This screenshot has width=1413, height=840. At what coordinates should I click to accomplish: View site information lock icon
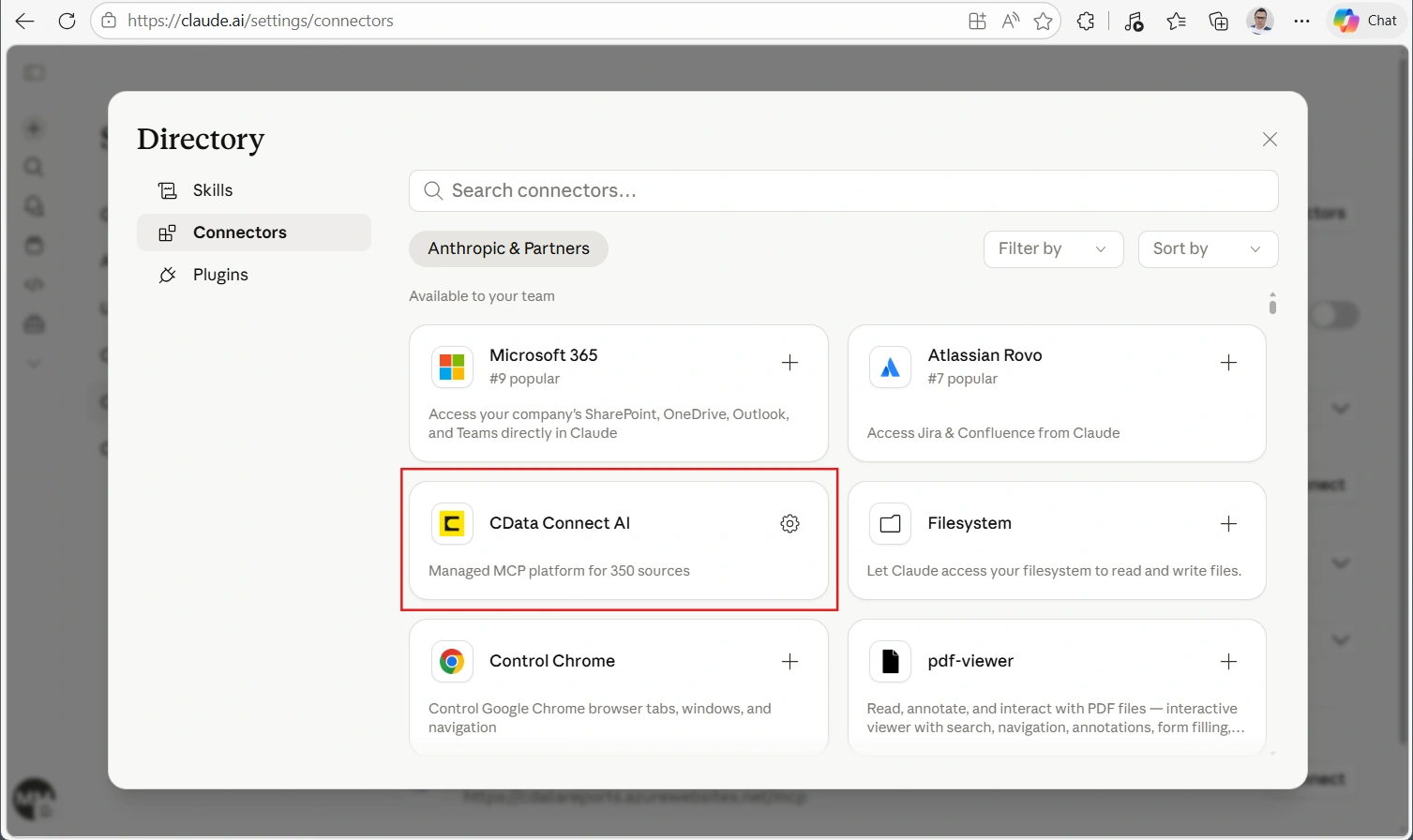coord(109,21)
